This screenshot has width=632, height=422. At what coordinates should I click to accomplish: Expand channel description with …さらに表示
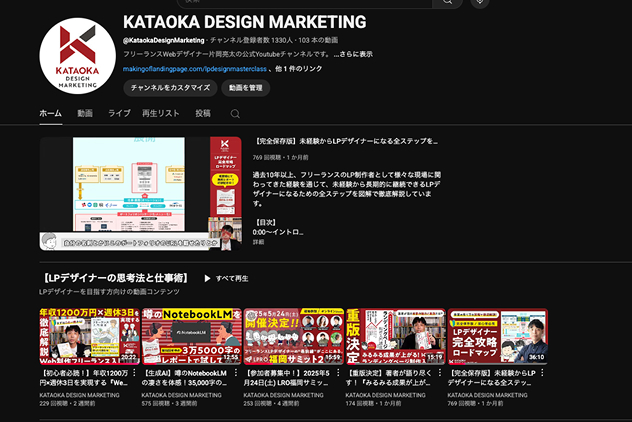[353, 54]
